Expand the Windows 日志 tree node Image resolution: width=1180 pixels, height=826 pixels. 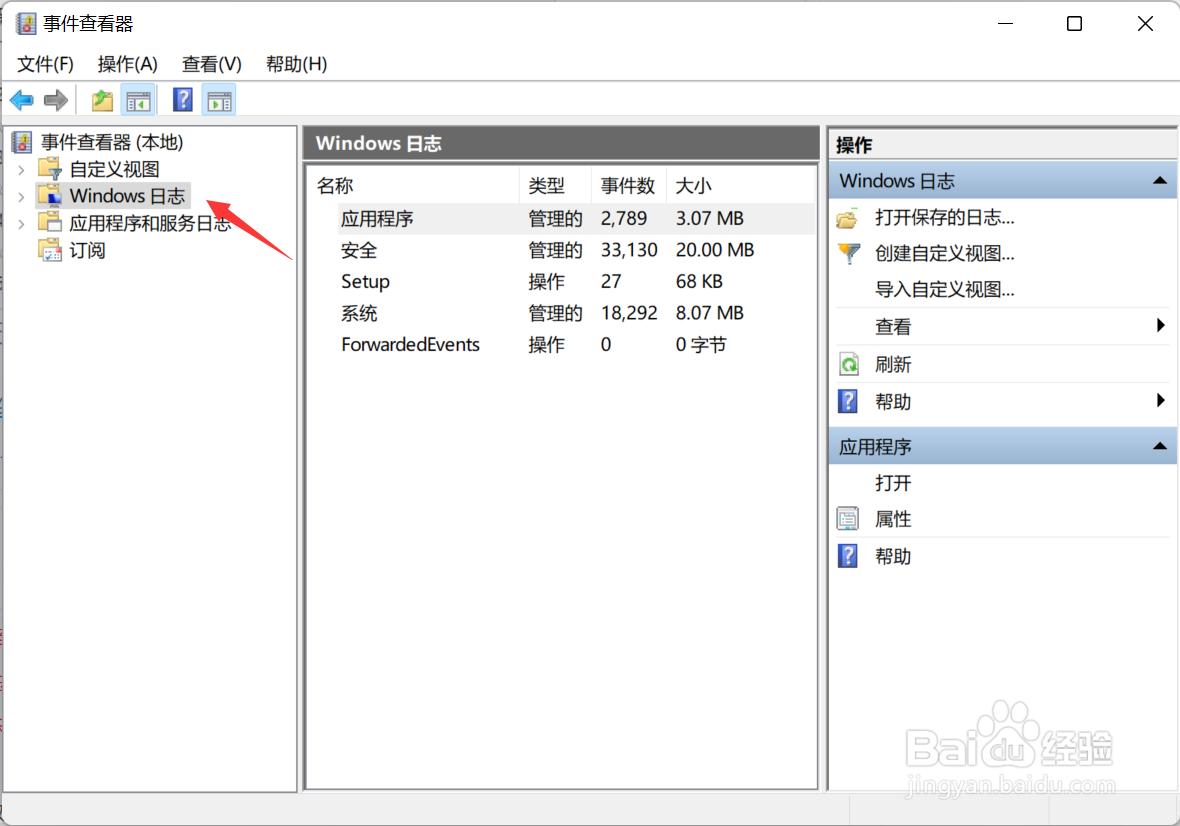point(22,197)
